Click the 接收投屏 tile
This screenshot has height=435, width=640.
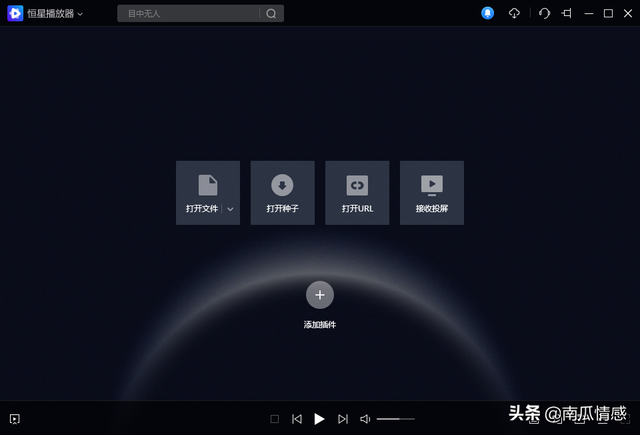(x=432, y=193)
